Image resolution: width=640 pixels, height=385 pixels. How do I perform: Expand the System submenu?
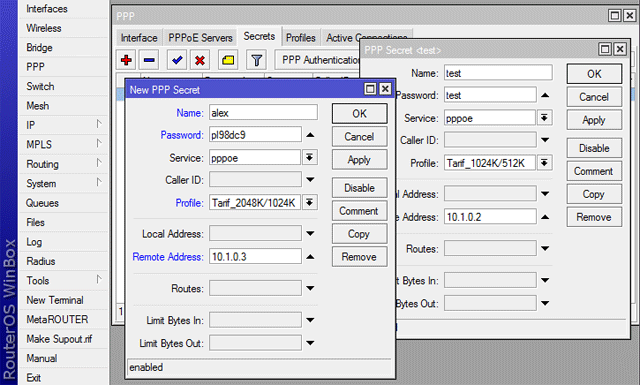(x=63, y=183)
